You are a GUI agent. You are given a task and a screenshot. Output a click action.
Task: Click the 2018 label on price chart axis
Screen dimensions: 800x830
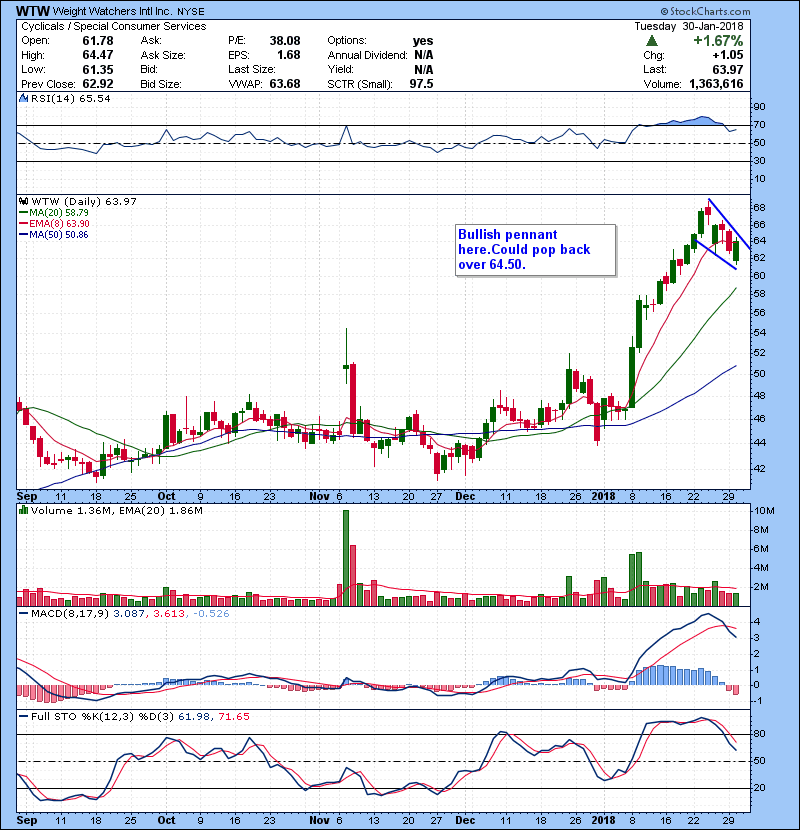[603, 497]
